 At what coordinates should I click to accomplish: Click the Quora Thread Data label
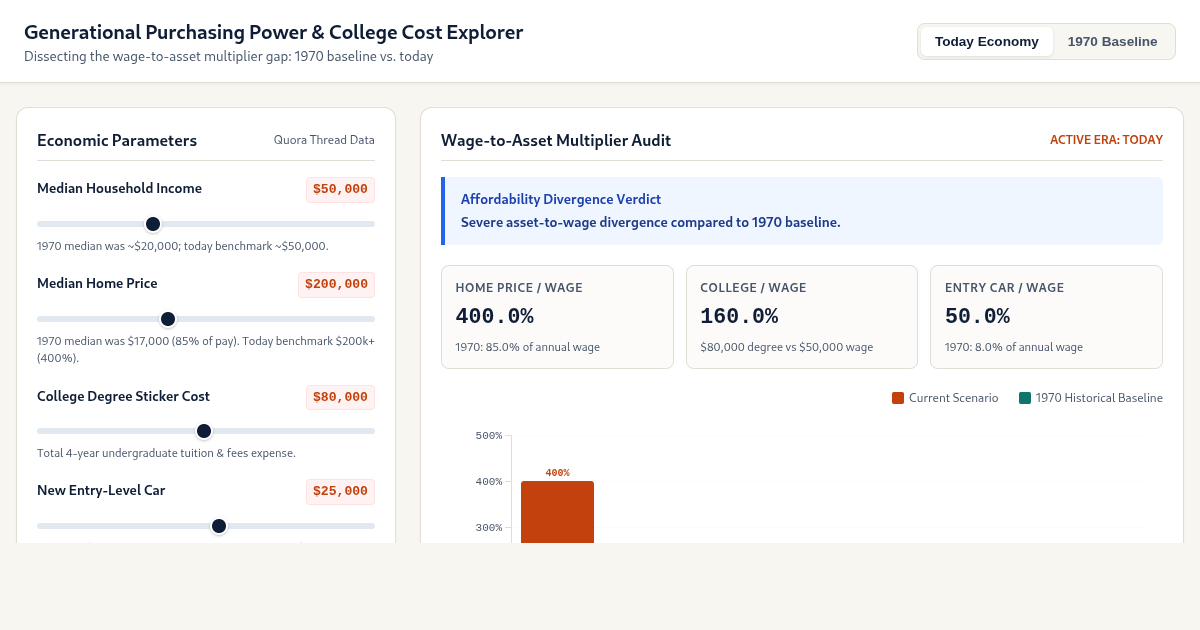click(x=324, y=140)
